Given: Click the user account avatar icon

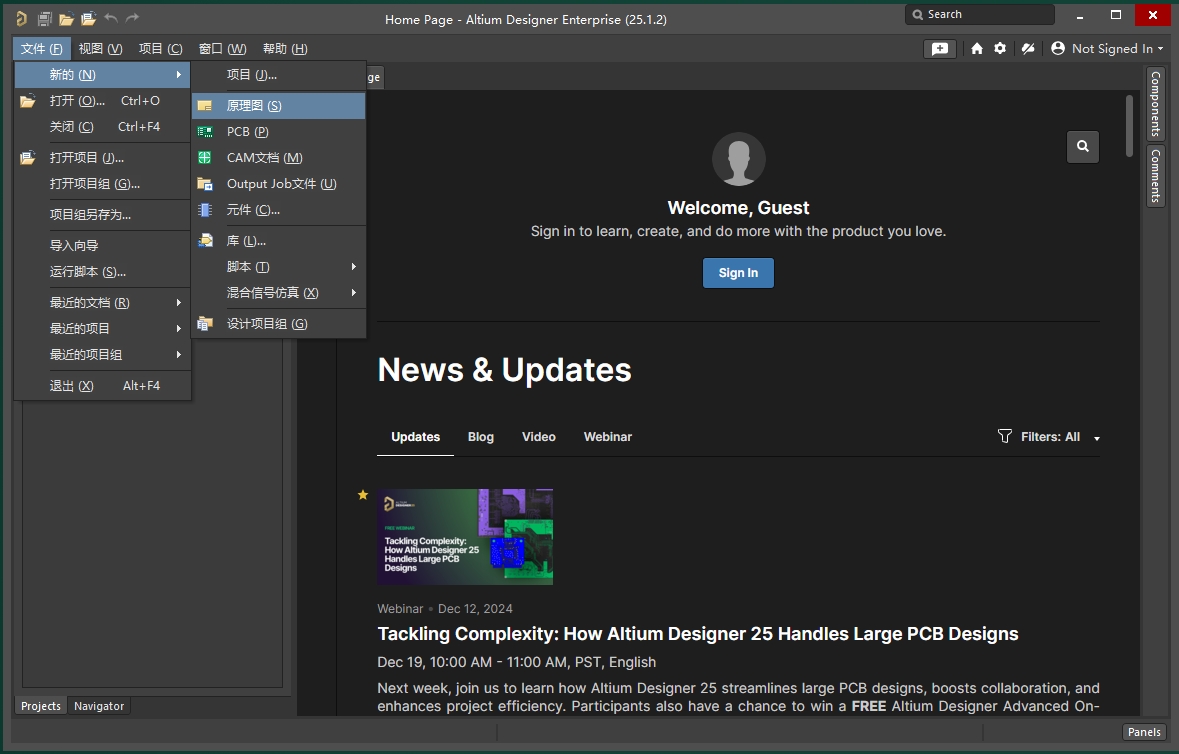Looking at the screenshot, I should 1058,48.
